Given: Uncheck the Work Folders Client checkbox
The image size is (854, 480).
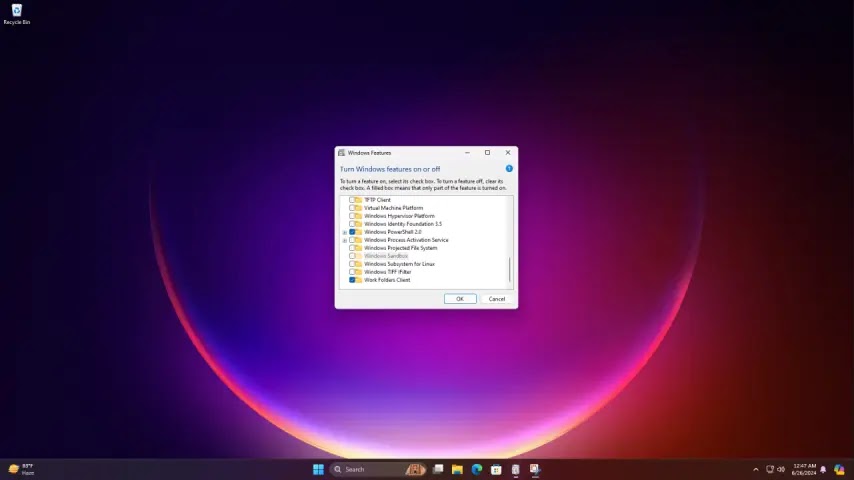Looking at the screenshot, I should point(352,280).
